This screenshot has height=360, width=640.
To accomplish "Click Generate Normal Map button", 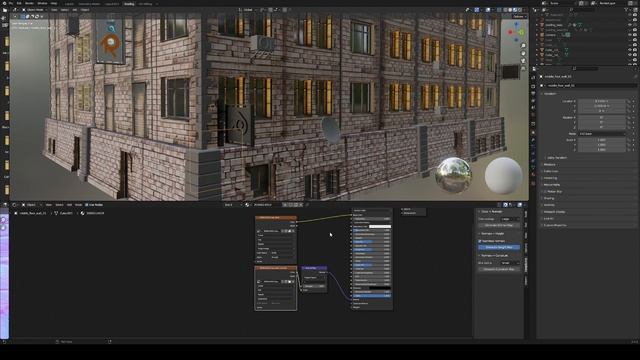I will [499, 225].
